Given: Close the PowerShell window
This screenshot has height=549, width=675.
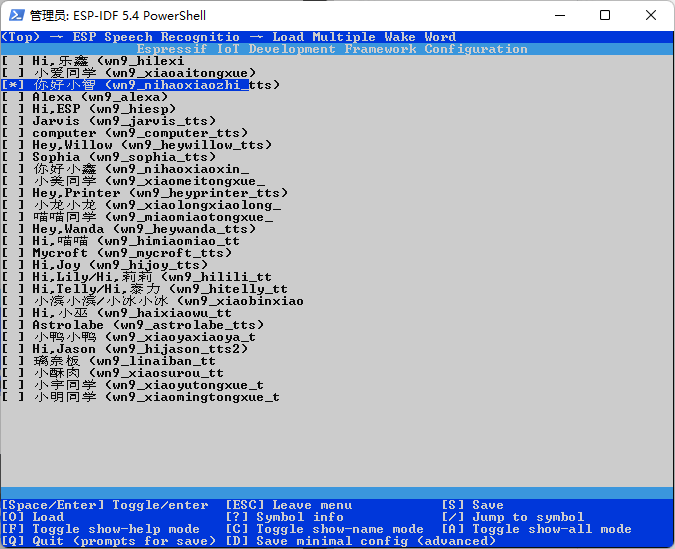Looking at the screenshot, I should [650, 15].
